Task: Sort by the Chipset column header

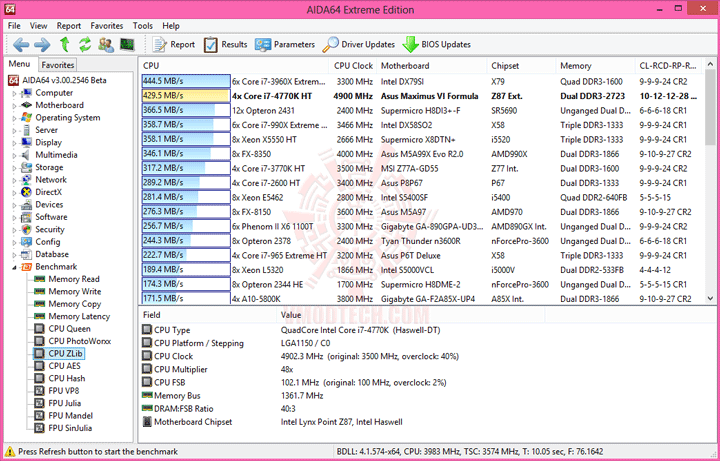Action: coord(521,66)
